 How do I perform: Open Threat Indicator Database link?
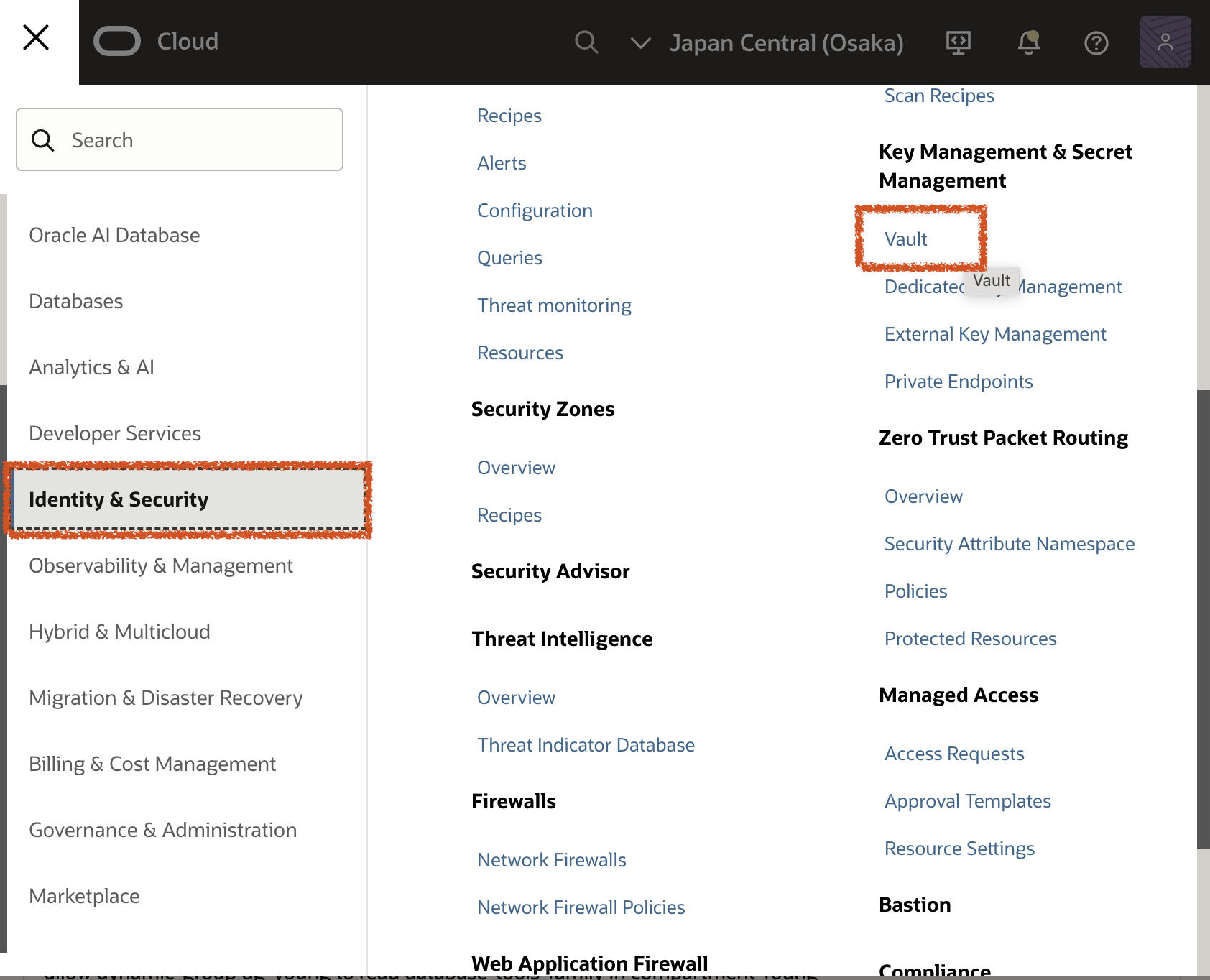click(x=586, y=745)
